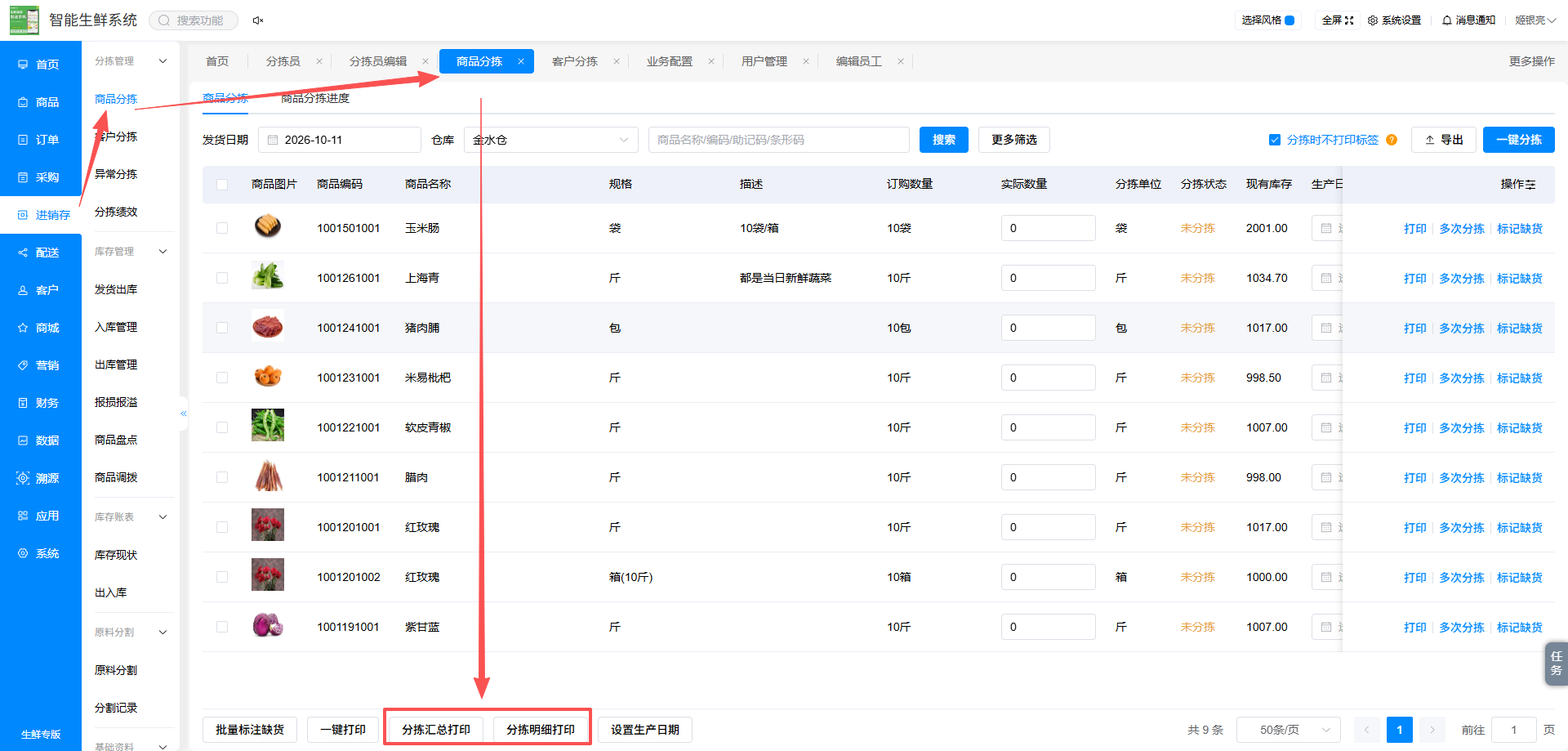
Task: Click the mute speaker icon in header
Action: point(258,20)
